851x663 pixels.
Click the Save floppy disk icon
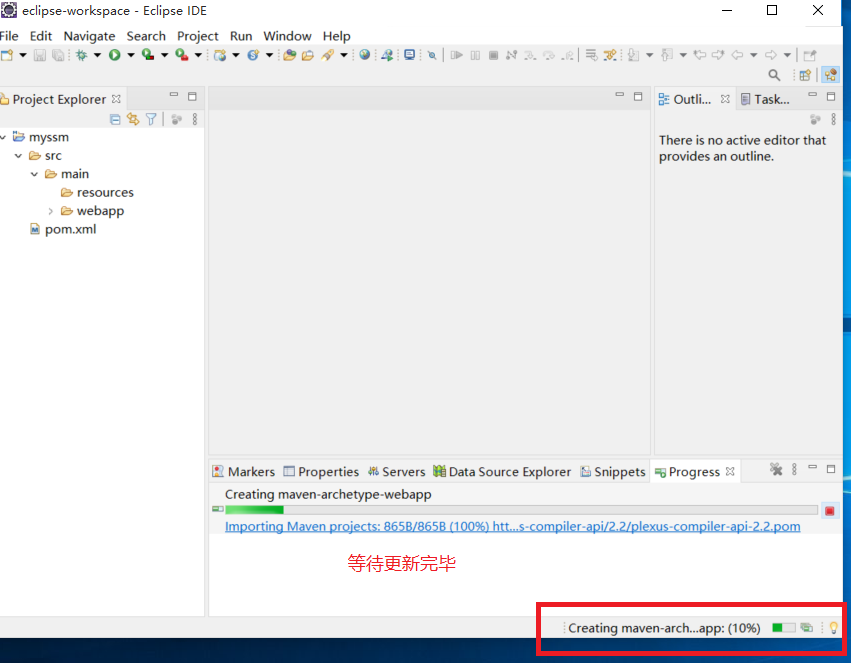point(40,55)
